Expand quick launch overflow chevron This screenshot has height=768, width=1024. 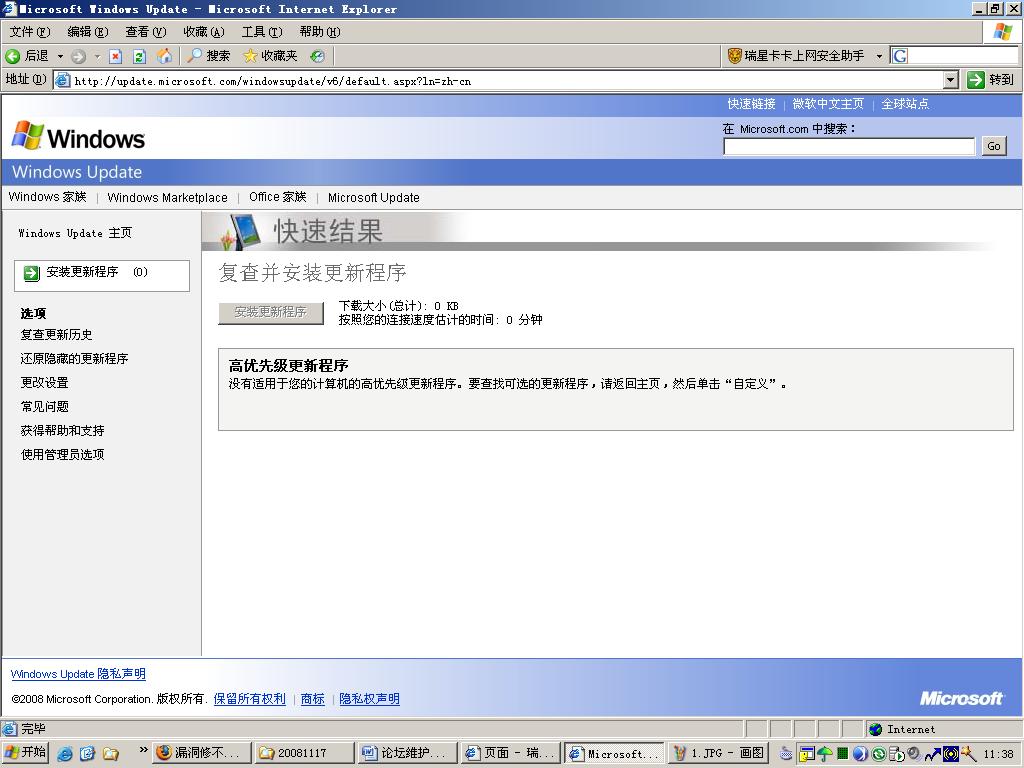coord(143,750)
